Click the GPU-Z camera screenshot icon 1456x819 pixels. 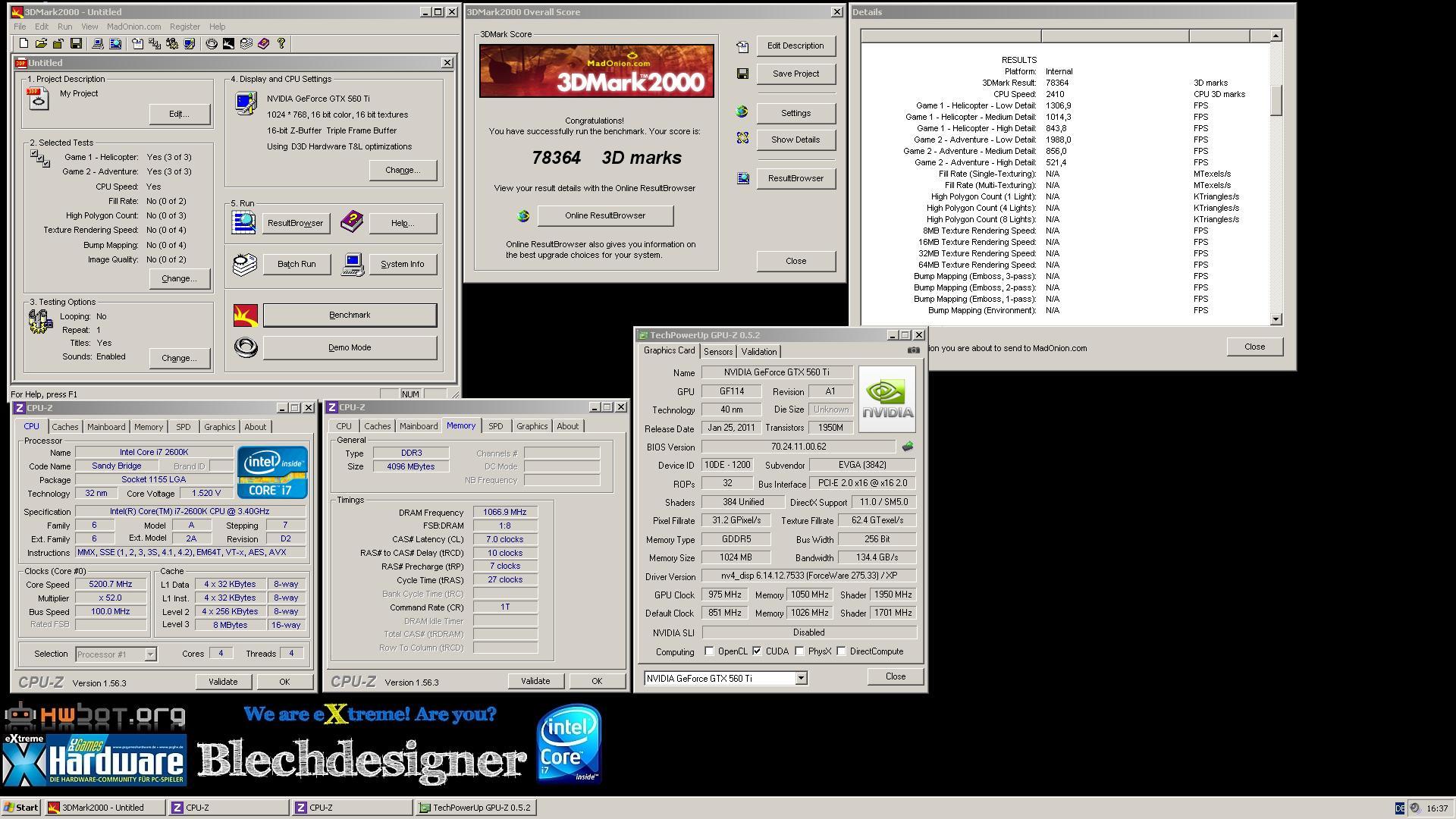(913, 350)
